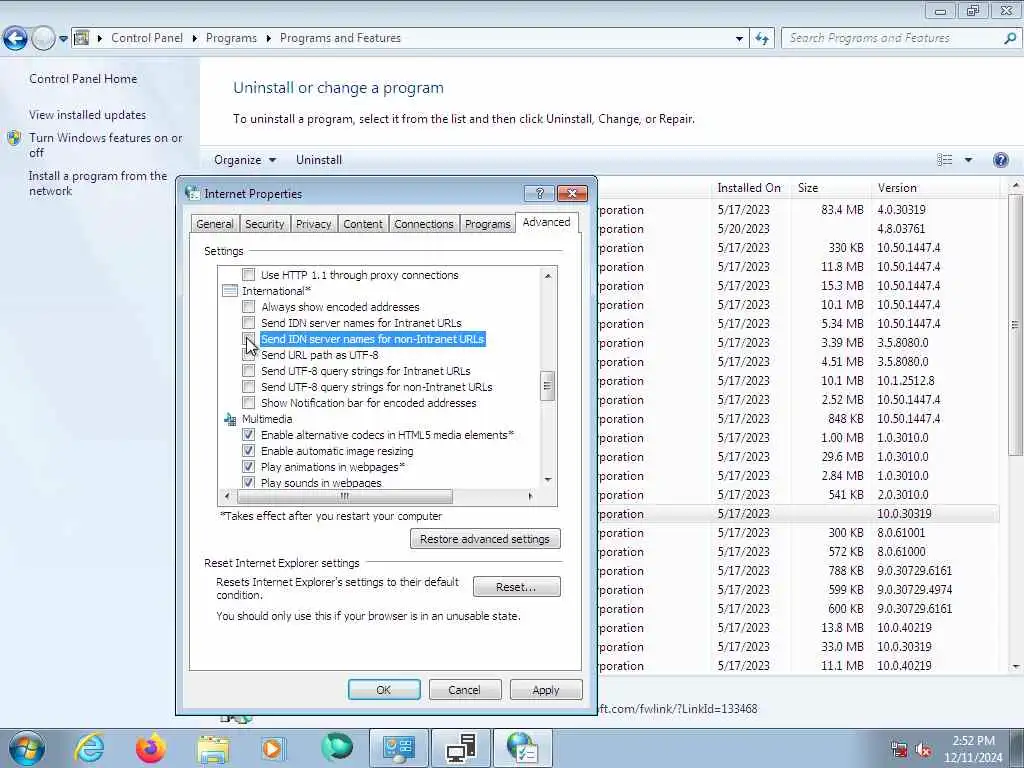Click the Multimedia category icon

point(230,419)
